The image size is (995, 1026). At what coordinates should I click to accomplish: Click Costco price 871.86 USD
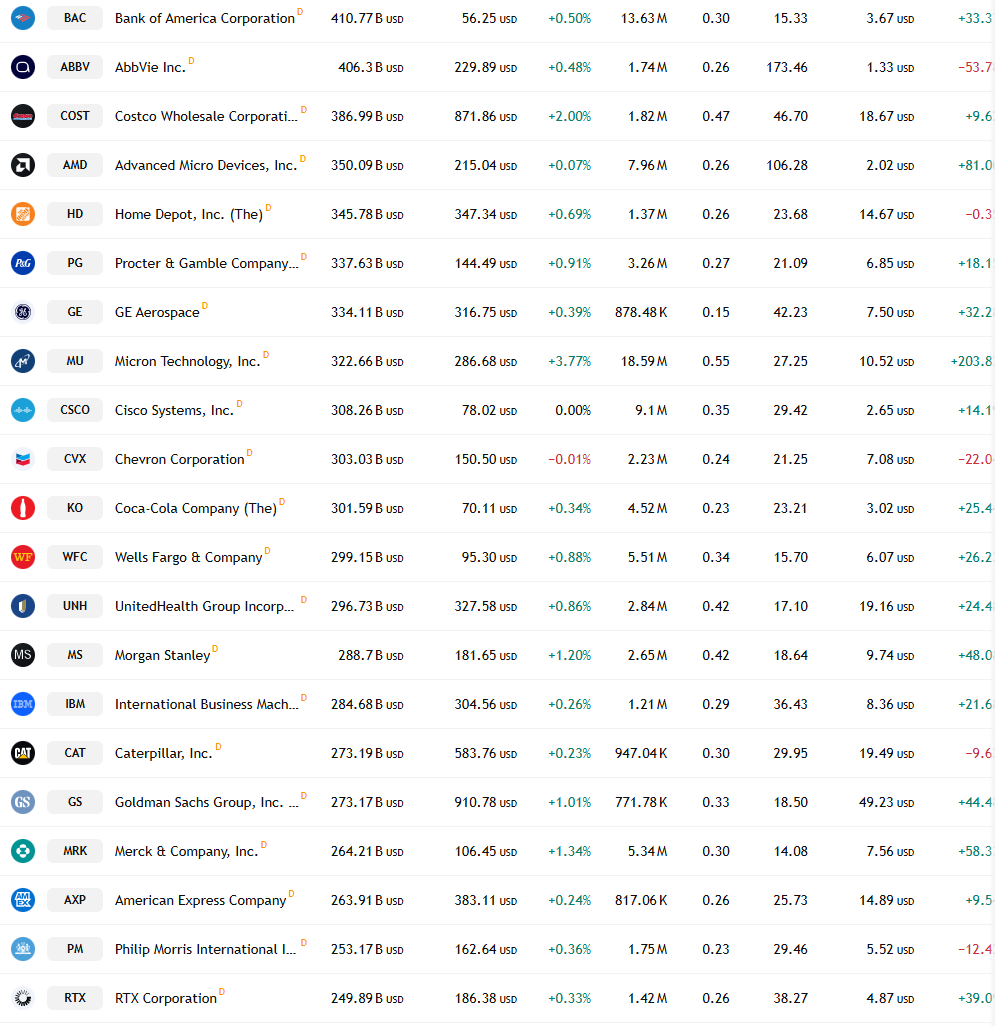click(485, 116)
